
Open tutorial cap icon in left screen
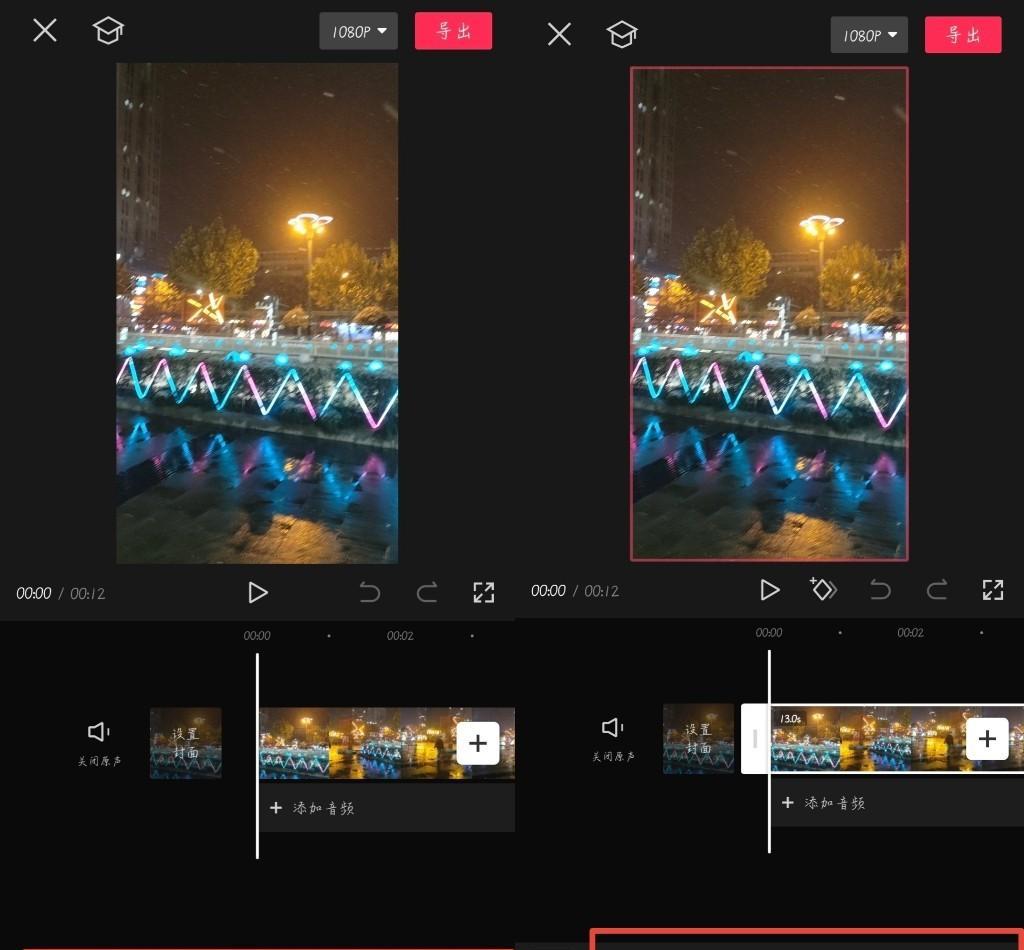(108, 30)
